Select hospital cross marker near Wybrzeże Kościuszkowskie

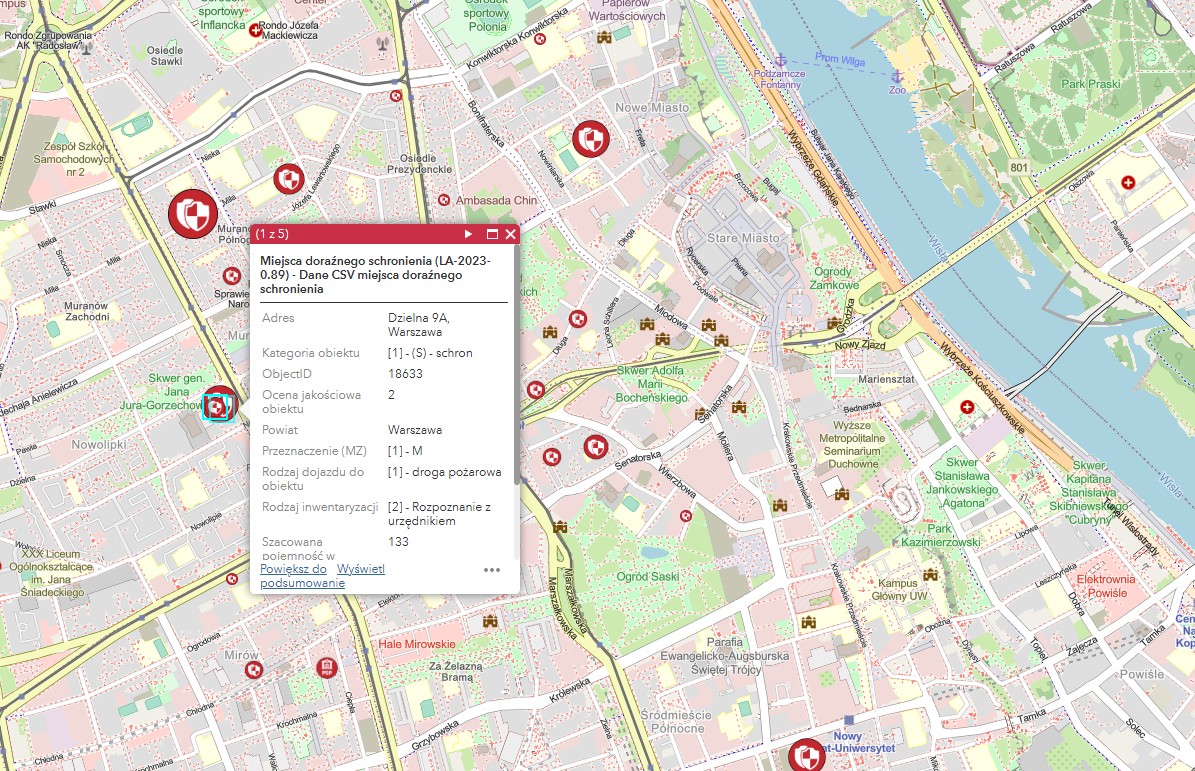pos(967,408)
